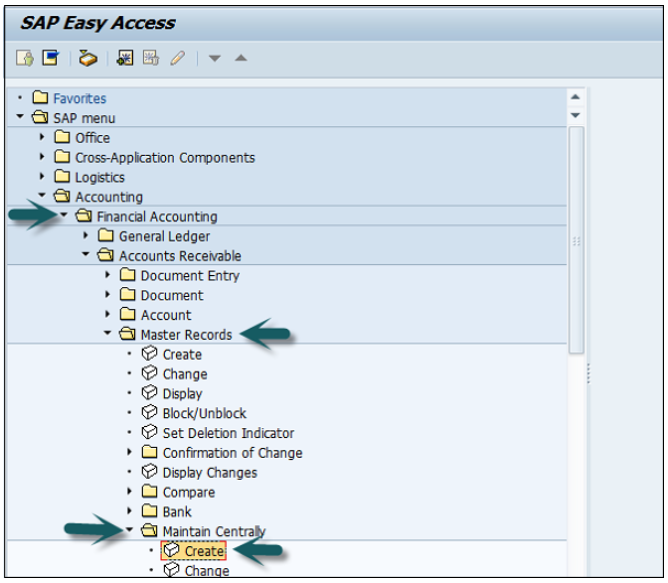Click the Logistics folder icon

click(x=62, y=176)
